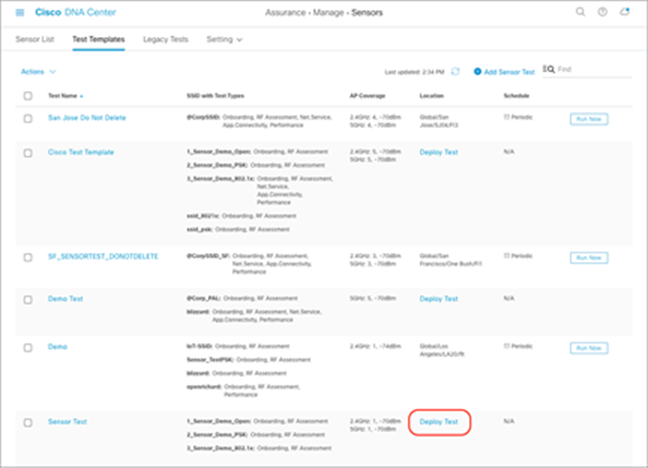Click Deploy Test for Cisco Test Template
This screenshot has width=648, height=468.
pos(439,152)
